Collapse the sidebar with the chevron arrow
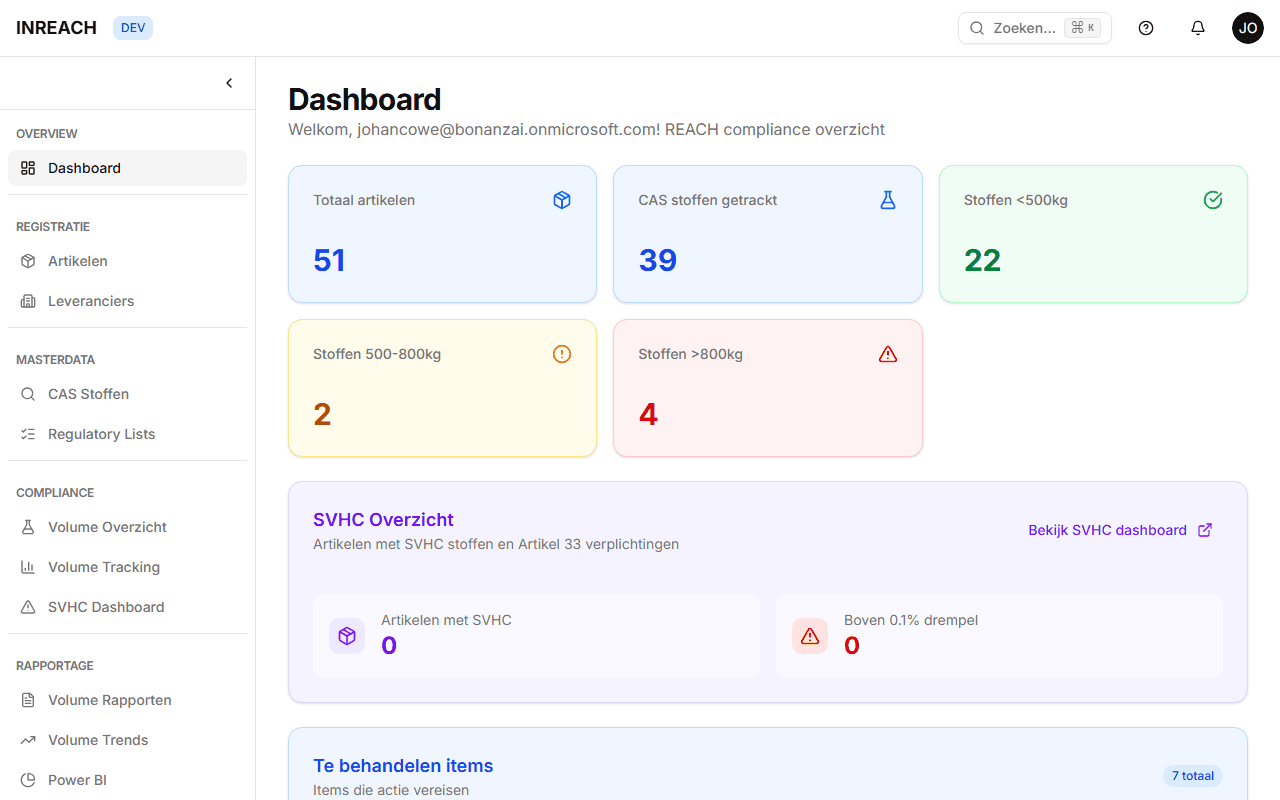1280x800 pixels. (228, 83)
